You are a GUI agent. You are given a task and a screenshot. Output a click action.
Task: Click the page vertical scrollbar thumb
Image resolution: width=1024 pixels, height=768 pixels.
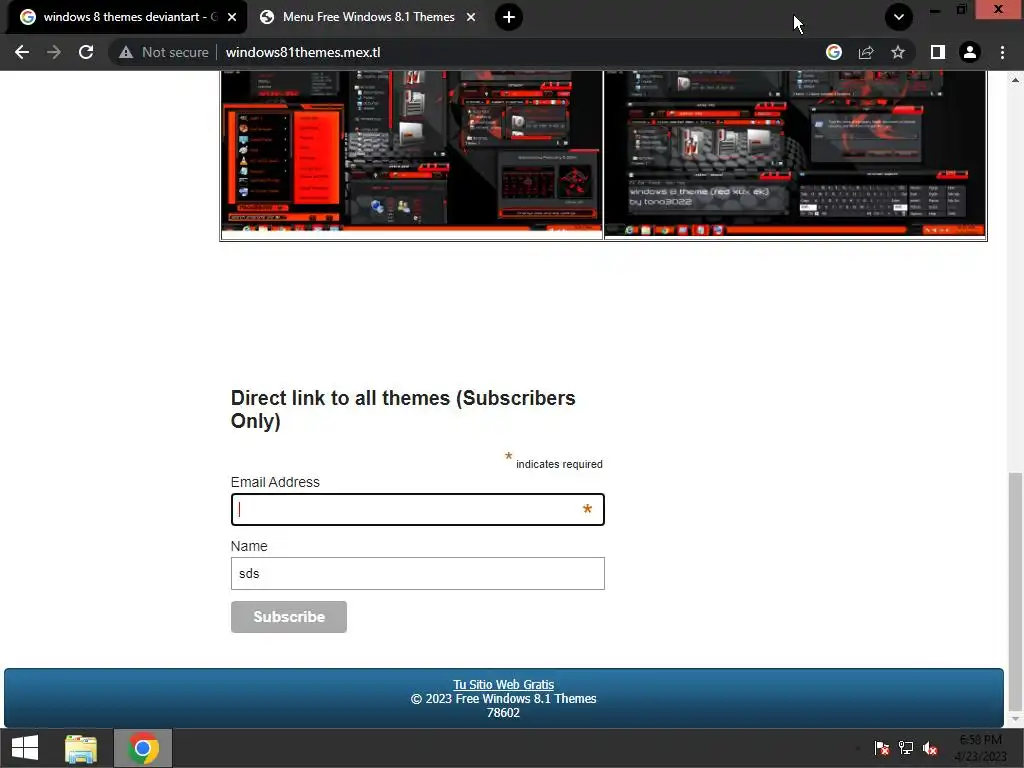pyautogui.click(x=1015, y=590)
